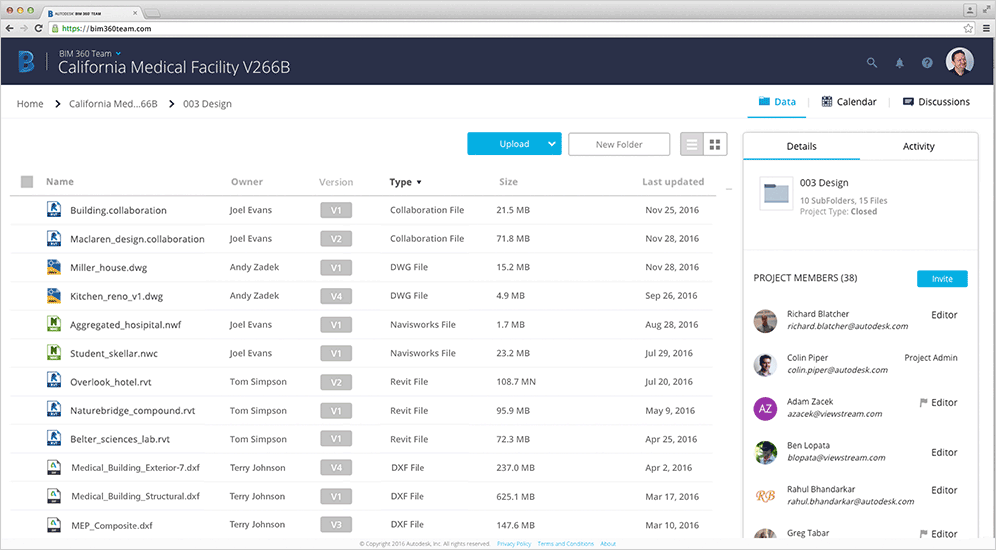
Task: Click Student_skellar.nwc Navisworks icon
Action: [x=54, y=352]
